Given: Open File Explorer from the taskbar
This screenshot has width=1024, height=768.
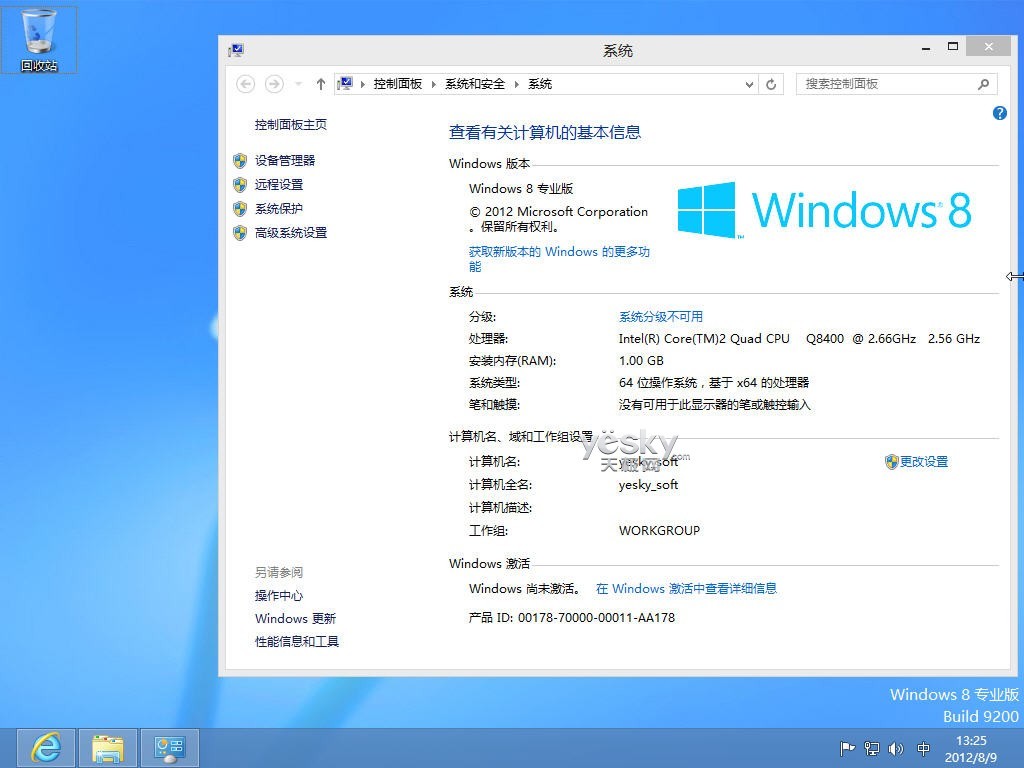Looking at the screenshot, I should tap(108, 748).
